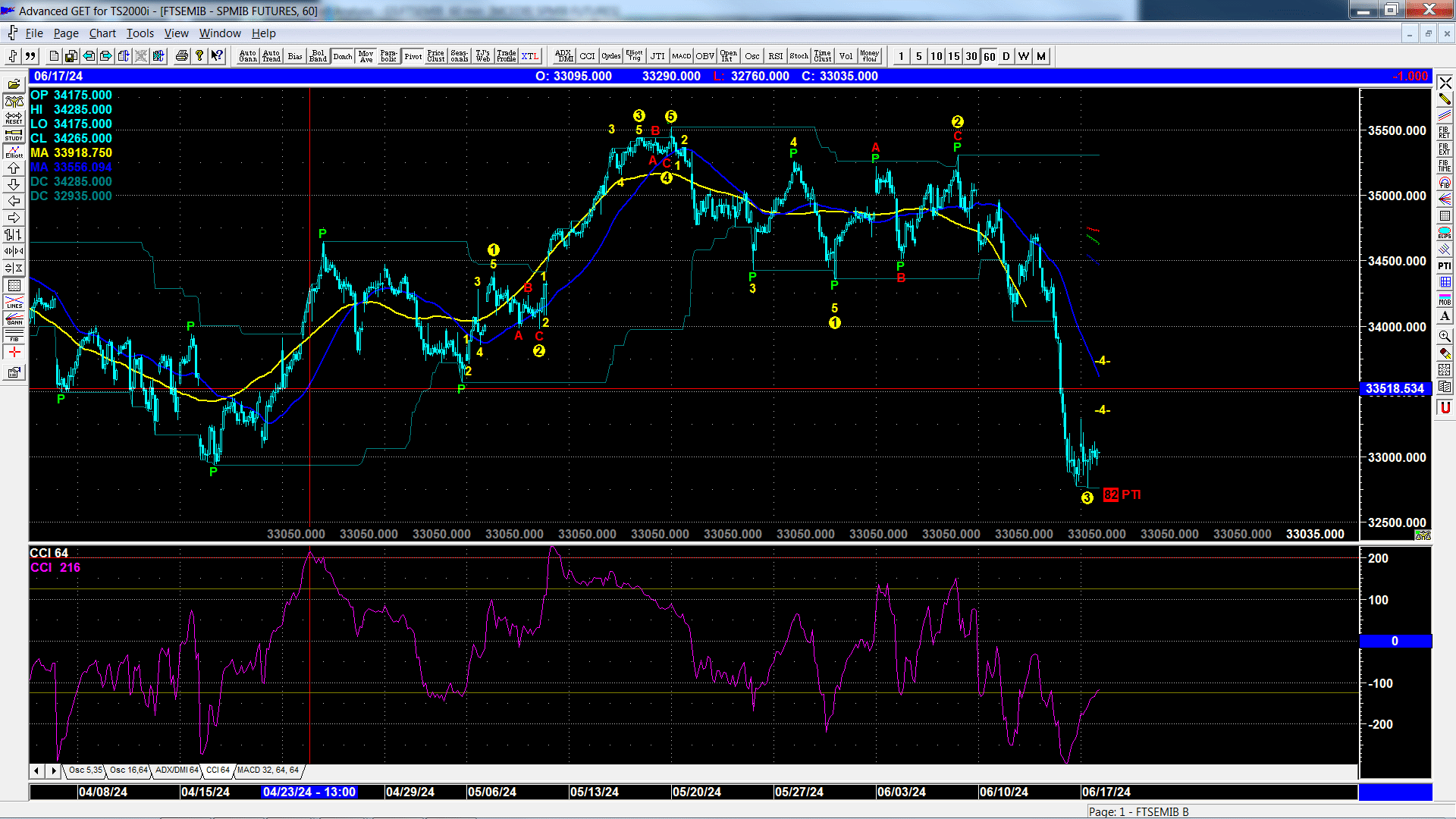Click the up arrow icon in sidebar
1456x819 pixels.
tap(14, 168)
